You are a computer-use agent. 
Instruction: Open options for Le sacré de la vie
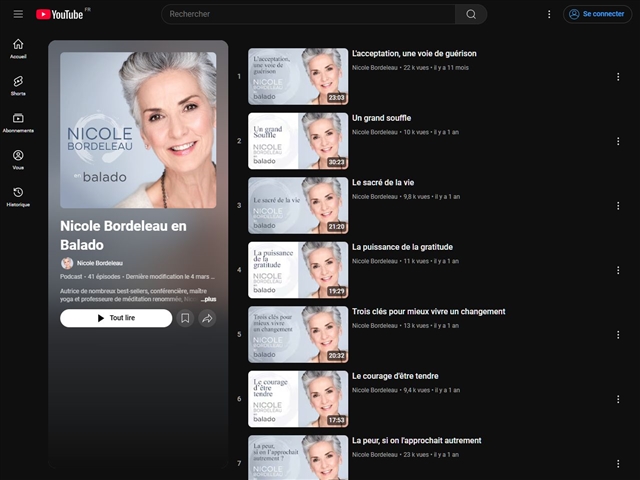coord(618,206)
